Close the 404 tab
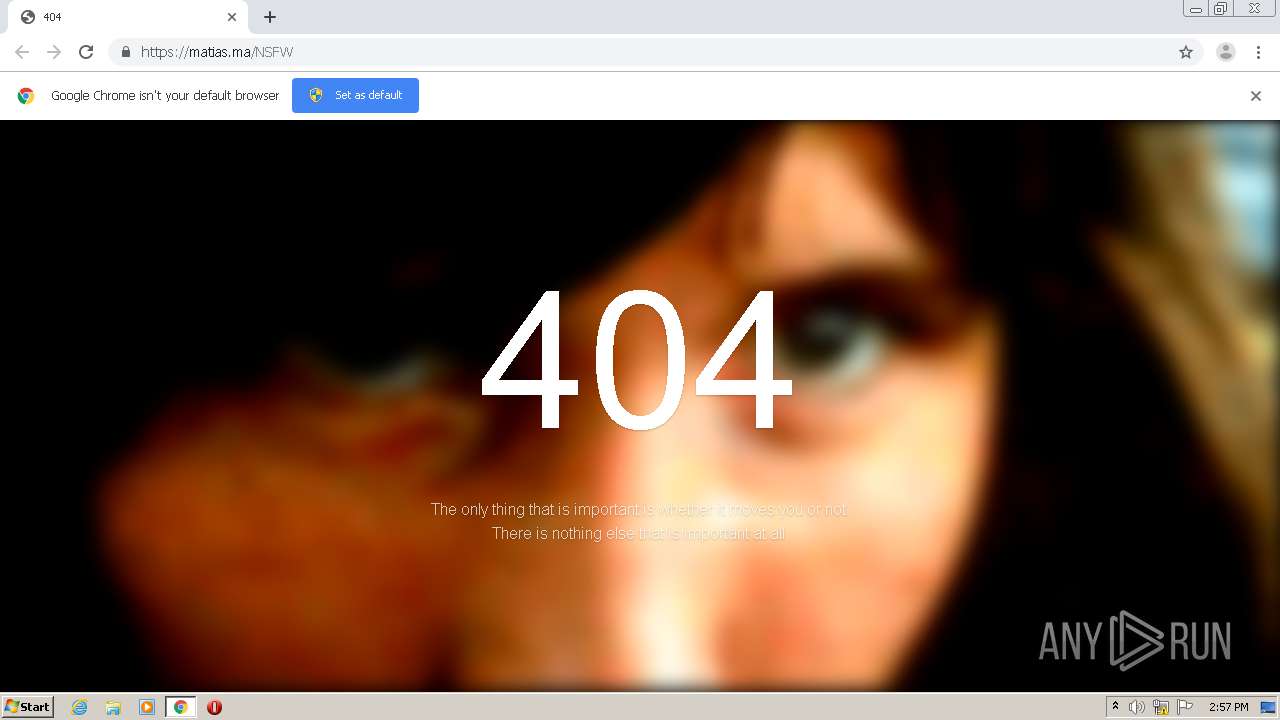Screen dimensions: 1280x720 232,17
